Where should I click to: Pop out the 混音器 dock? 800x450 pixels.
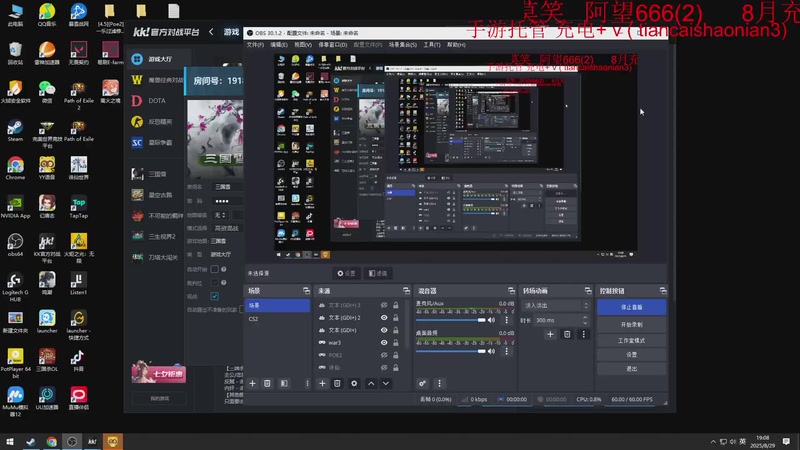tap(511, 290)
